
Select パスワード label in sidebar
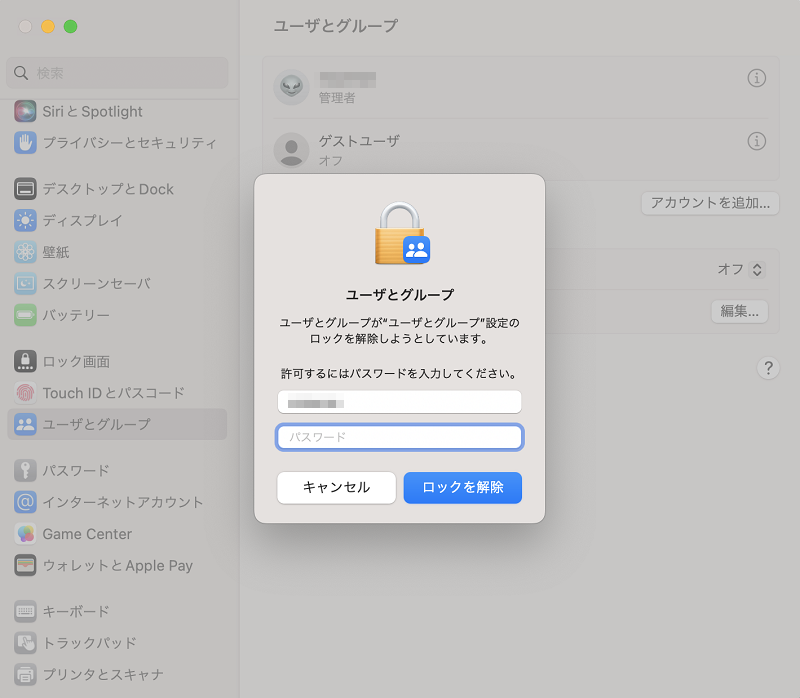click(76, 470)
